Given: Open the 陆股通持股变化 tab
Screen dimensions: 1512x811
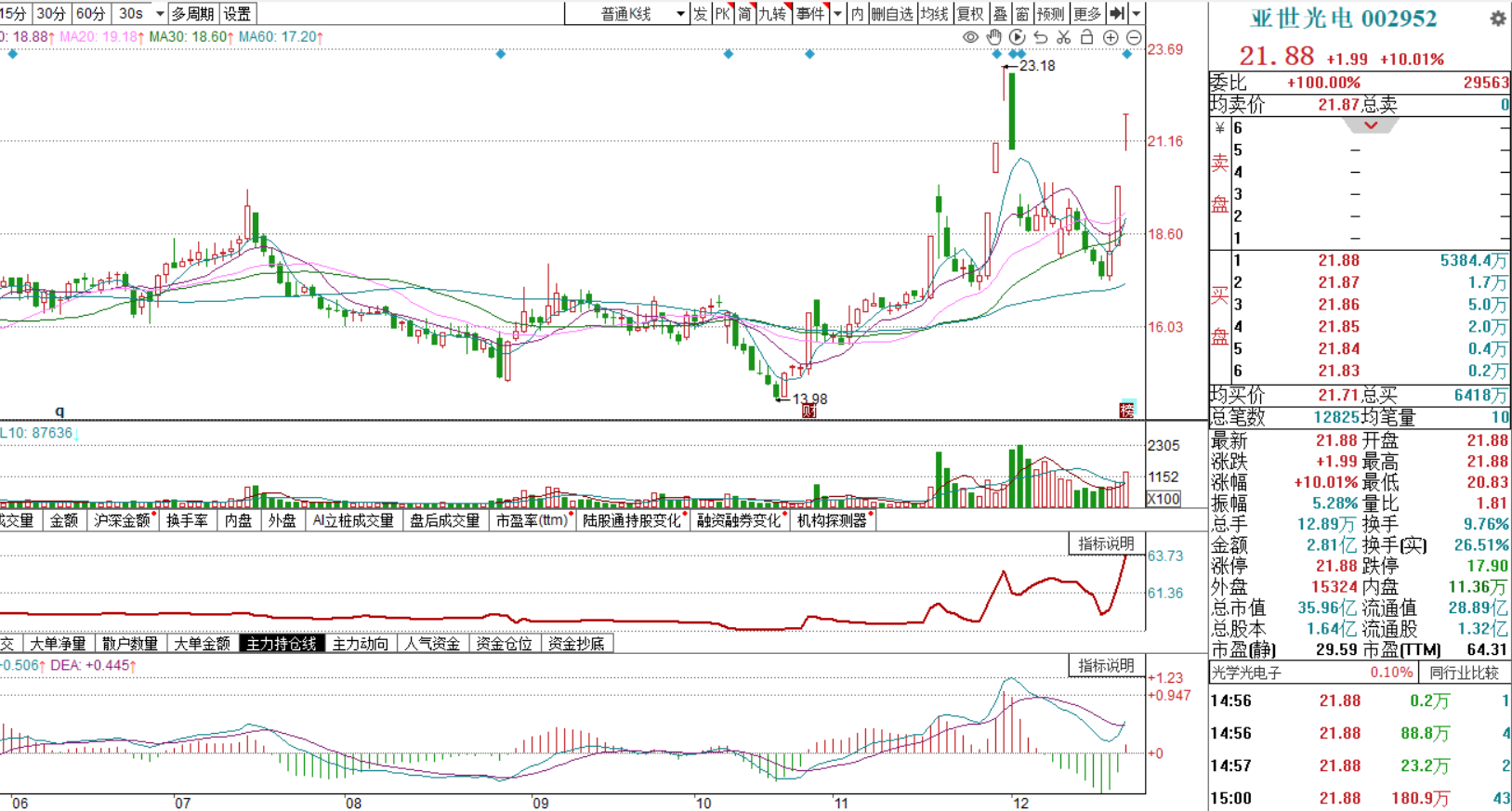Looking at the screenshot, I should (x=633, y=520).
